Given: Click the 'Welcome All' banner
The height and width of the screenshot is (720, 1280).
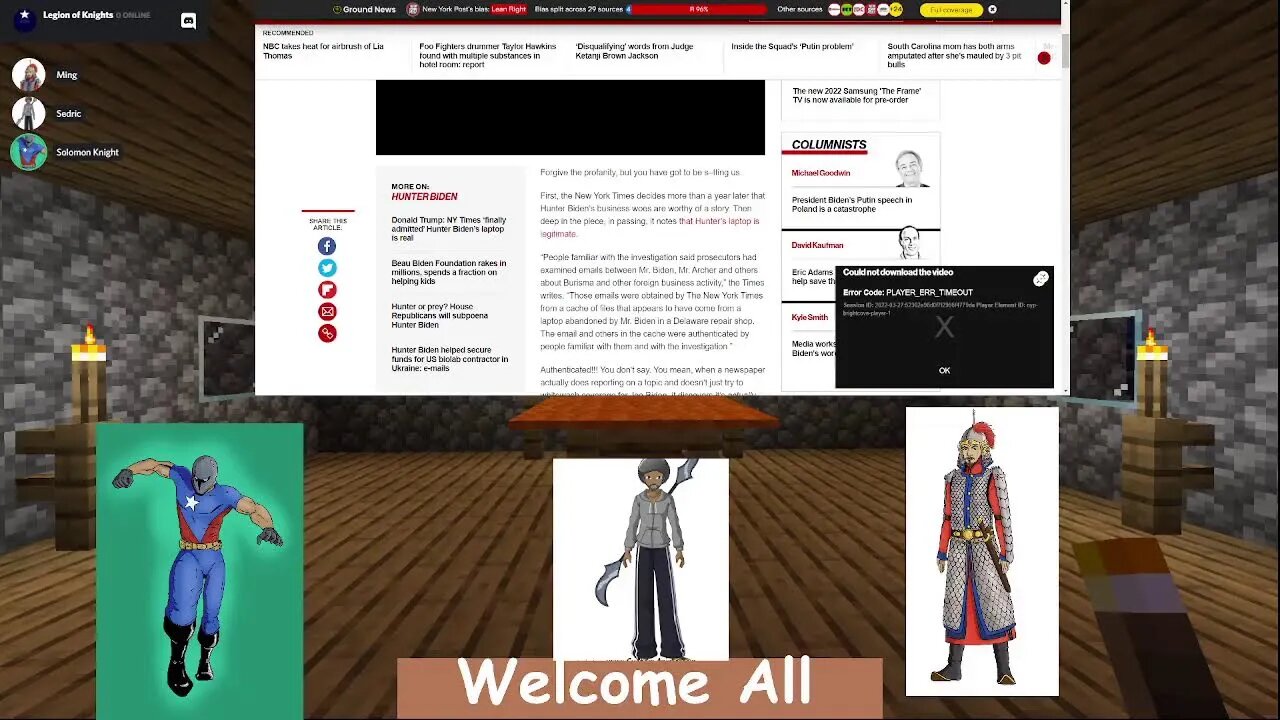Looking at the screenshot, I should point(640,688).
